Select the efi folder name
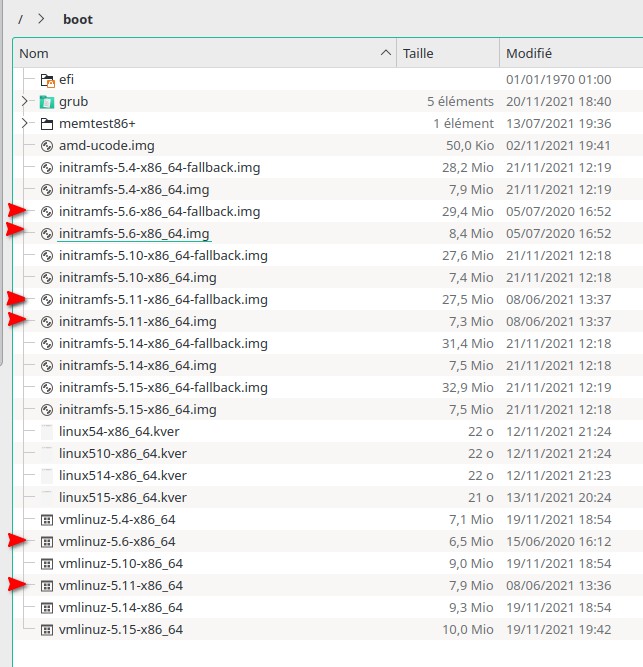 66,80
